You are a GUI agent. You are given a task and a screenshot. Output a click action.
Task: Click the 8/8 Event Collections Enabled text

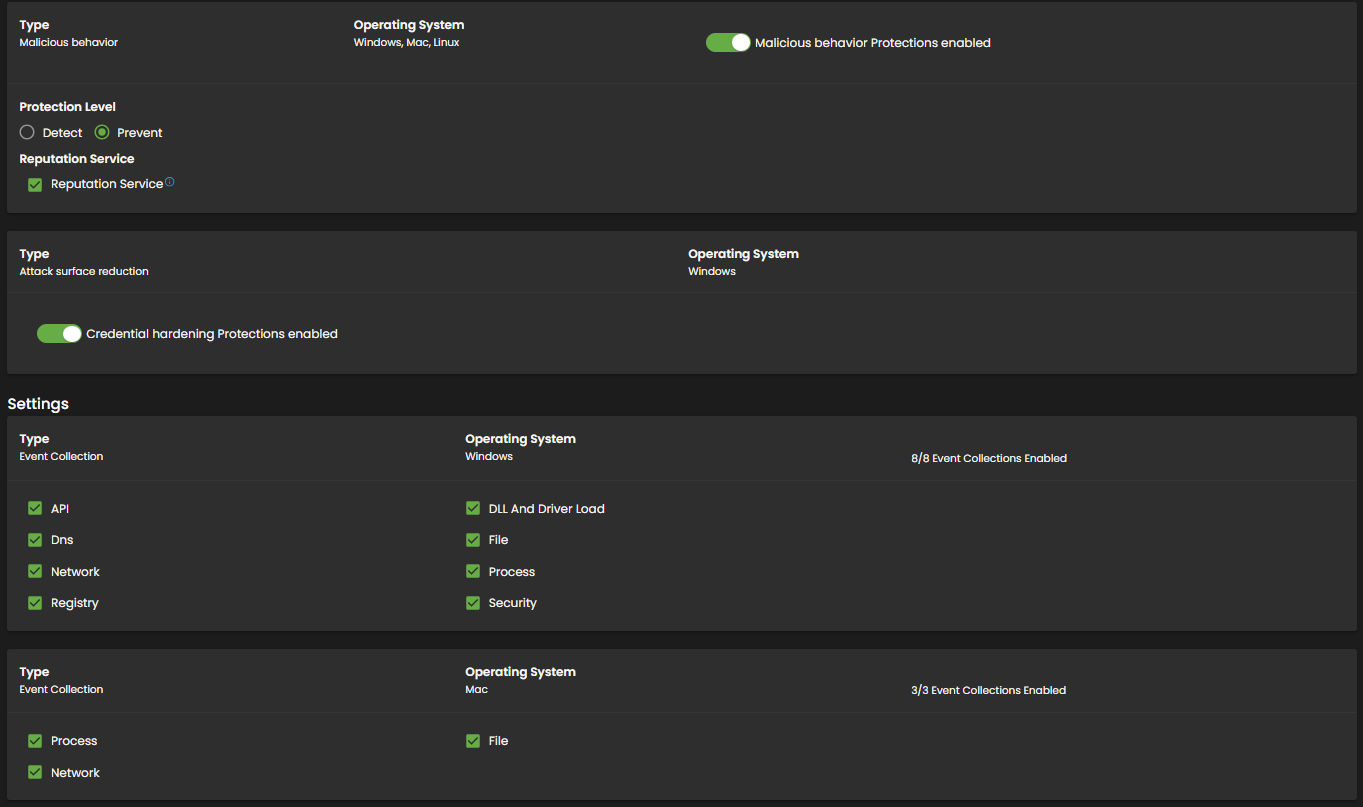[x=988, y=458]
